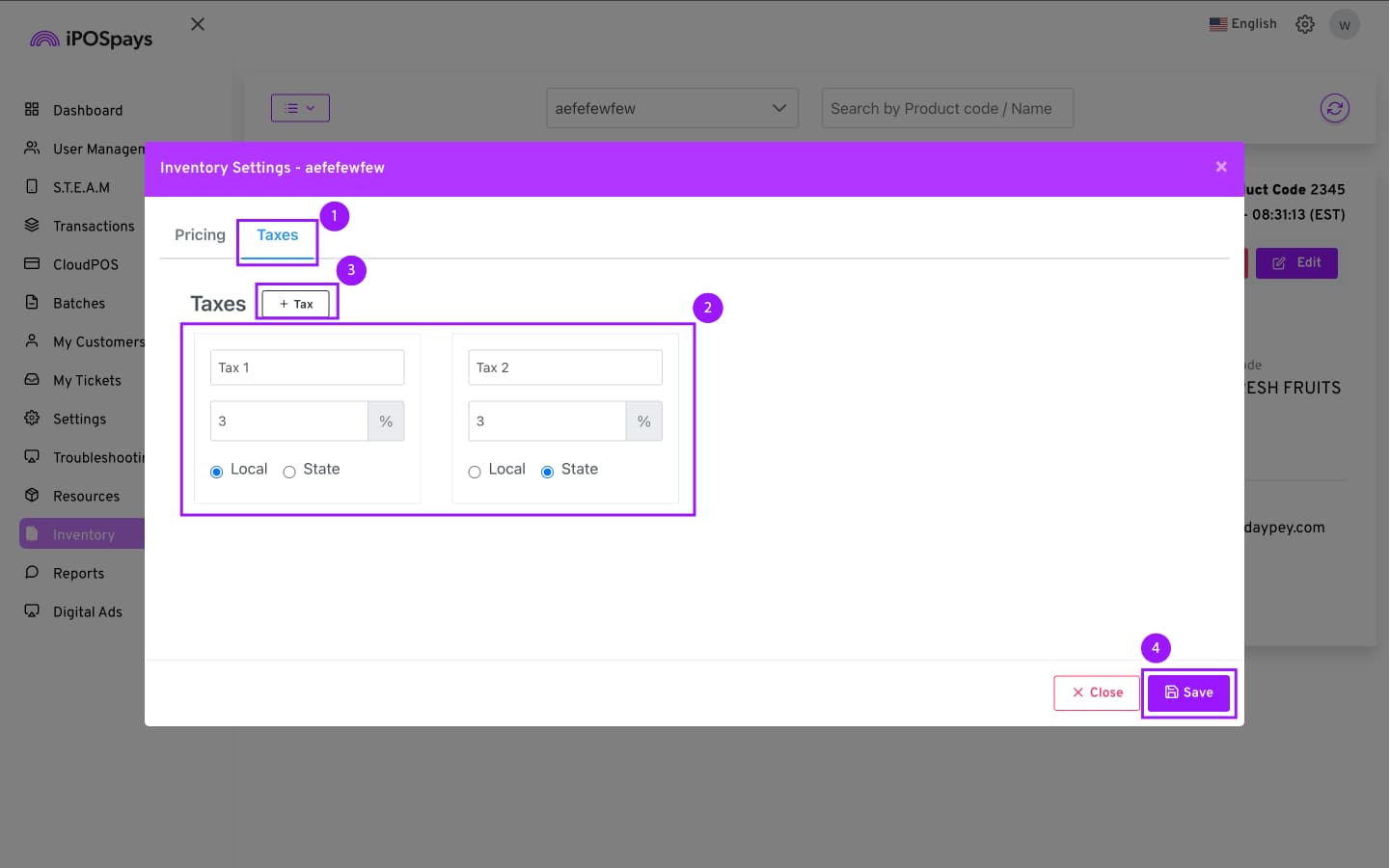Click the refresh icon at top right
This screenshot has width=1390, height=868.
pos(1335,109)
